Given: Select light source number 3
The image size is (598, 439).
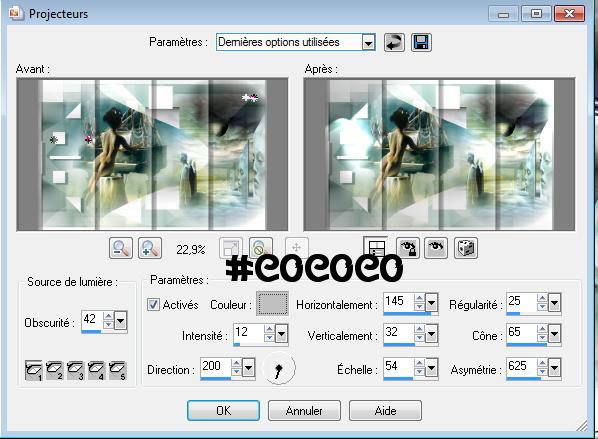Looking at the screenshot, I should 76,370.
